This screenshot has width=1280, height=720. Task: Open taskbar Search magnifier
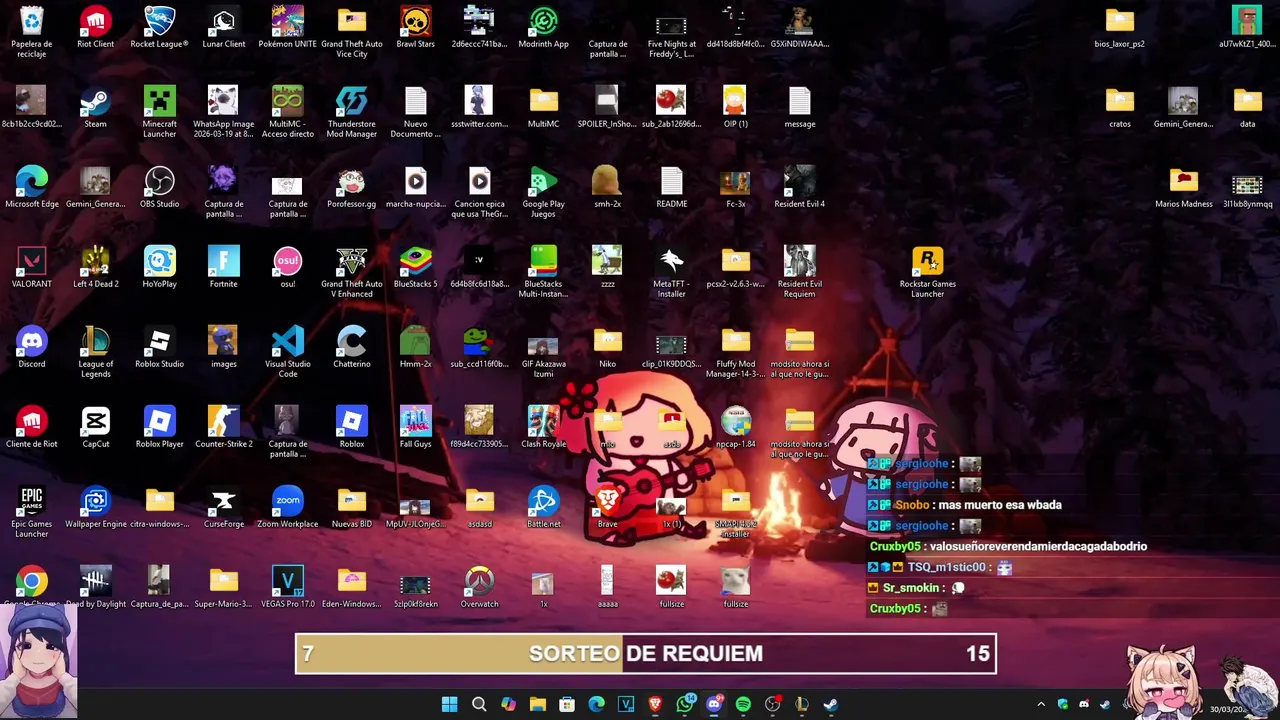(x=479, y=705)
